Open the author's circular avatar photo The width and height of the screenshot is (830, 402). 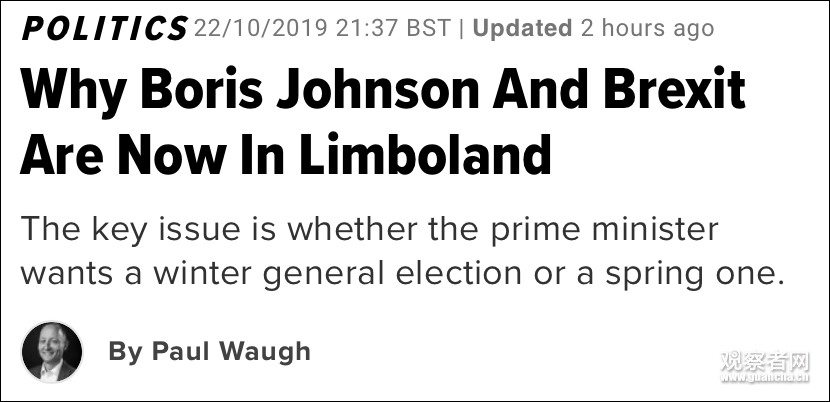51,352
